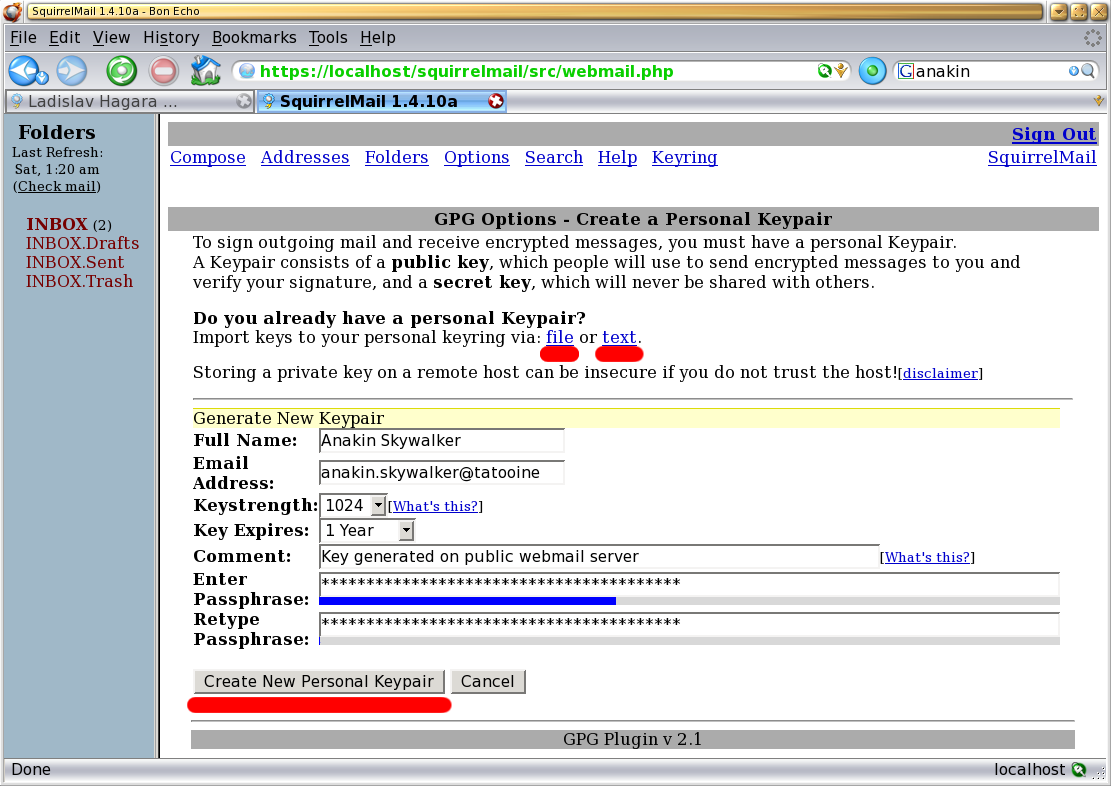This screenshot has width=1111, height=786.
Task: Open the INBOX folder
Action: coord(57,224)
